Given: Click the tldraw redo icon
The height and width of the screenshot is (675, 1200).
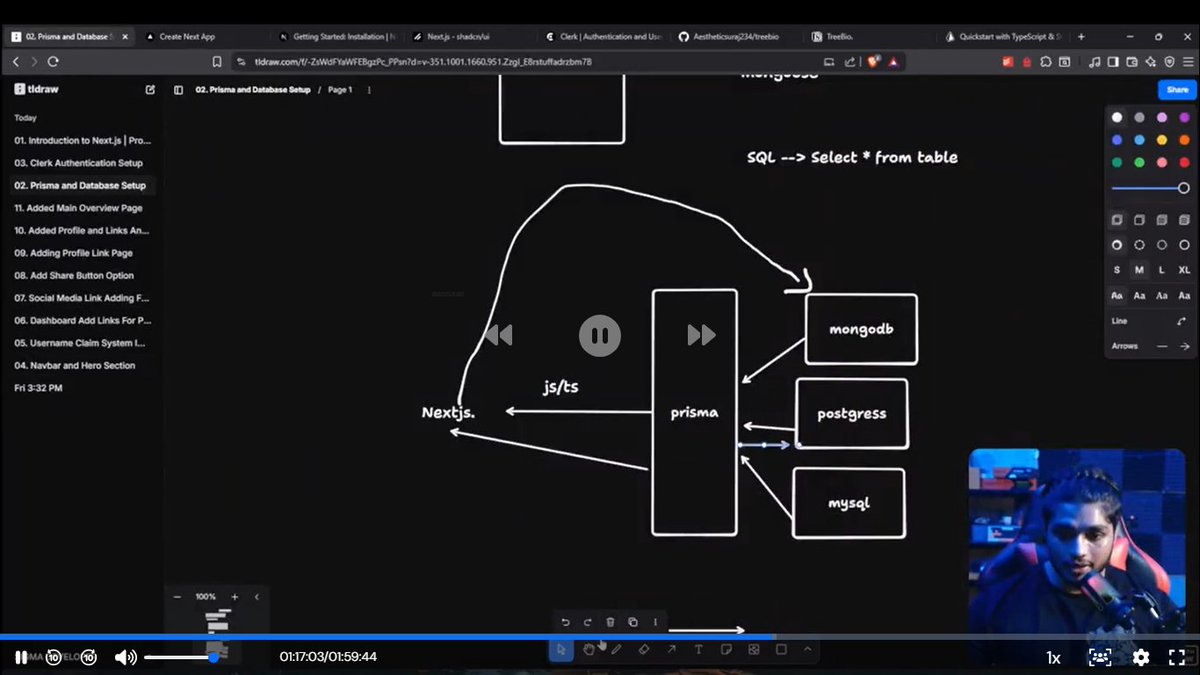Looking at the screenshot, I should tap(588, 622).
